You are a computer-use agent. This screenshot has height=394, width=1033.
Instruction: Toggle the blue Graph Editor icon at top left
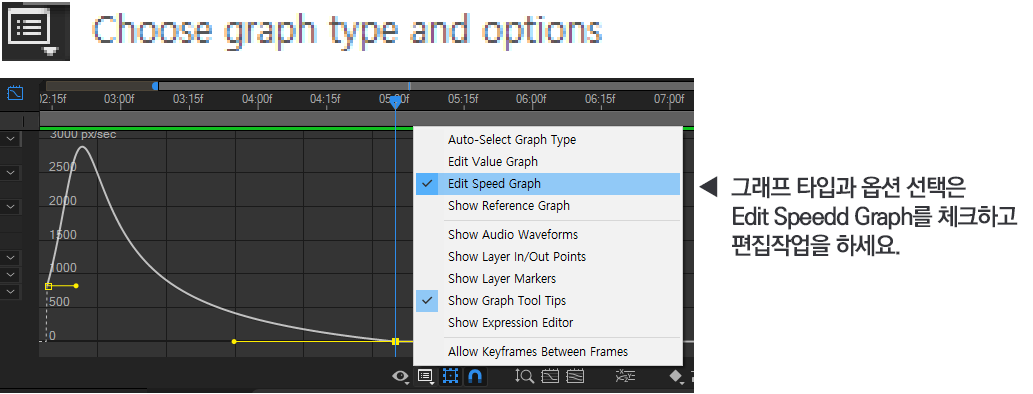click(15, 93)
